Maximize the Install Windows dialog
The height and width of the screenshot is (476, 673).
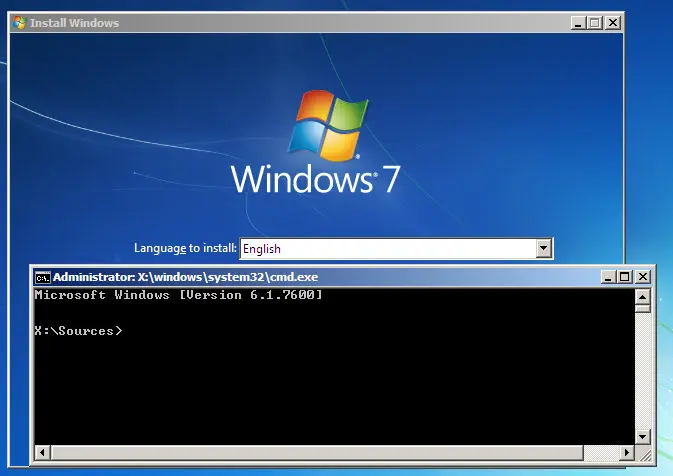click(595, 22)
